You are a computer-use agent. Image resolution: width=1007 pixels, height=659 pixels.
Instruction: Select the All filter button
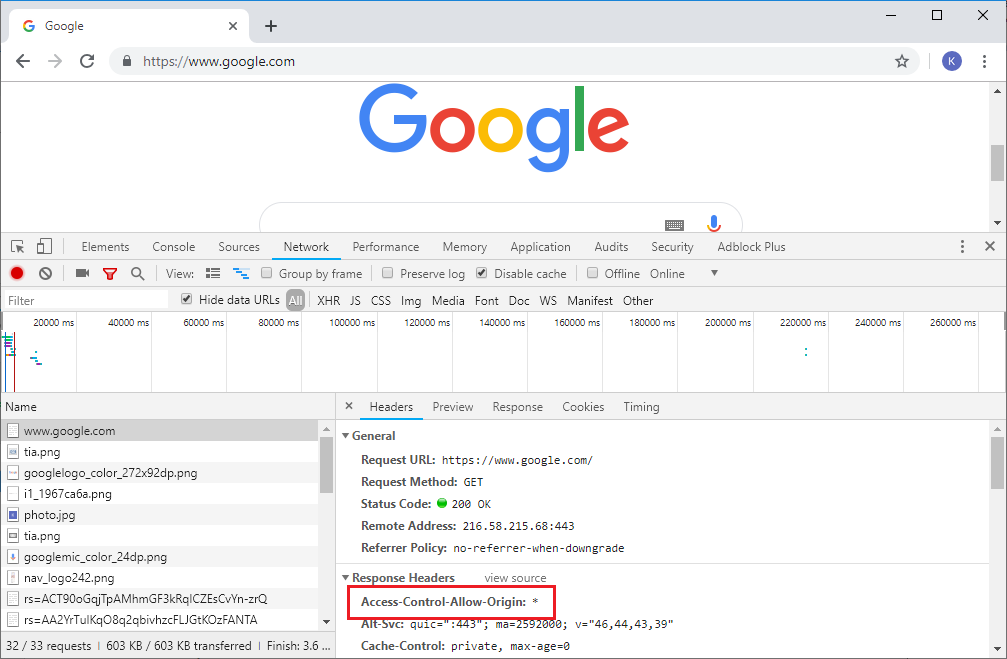[x=295, y=300]
